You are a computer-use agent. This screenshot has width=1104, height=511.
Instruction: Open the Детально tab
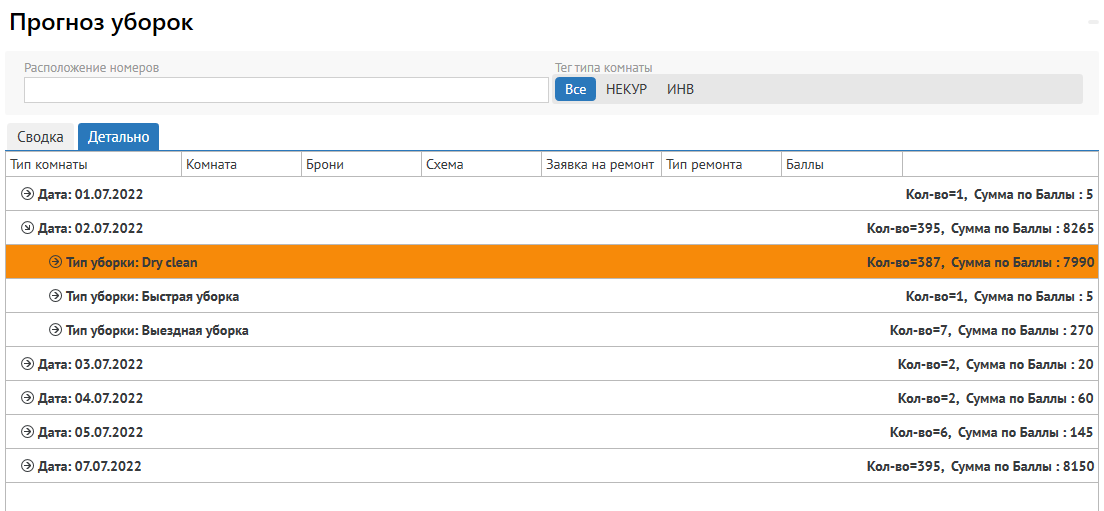tap(118, 137)
